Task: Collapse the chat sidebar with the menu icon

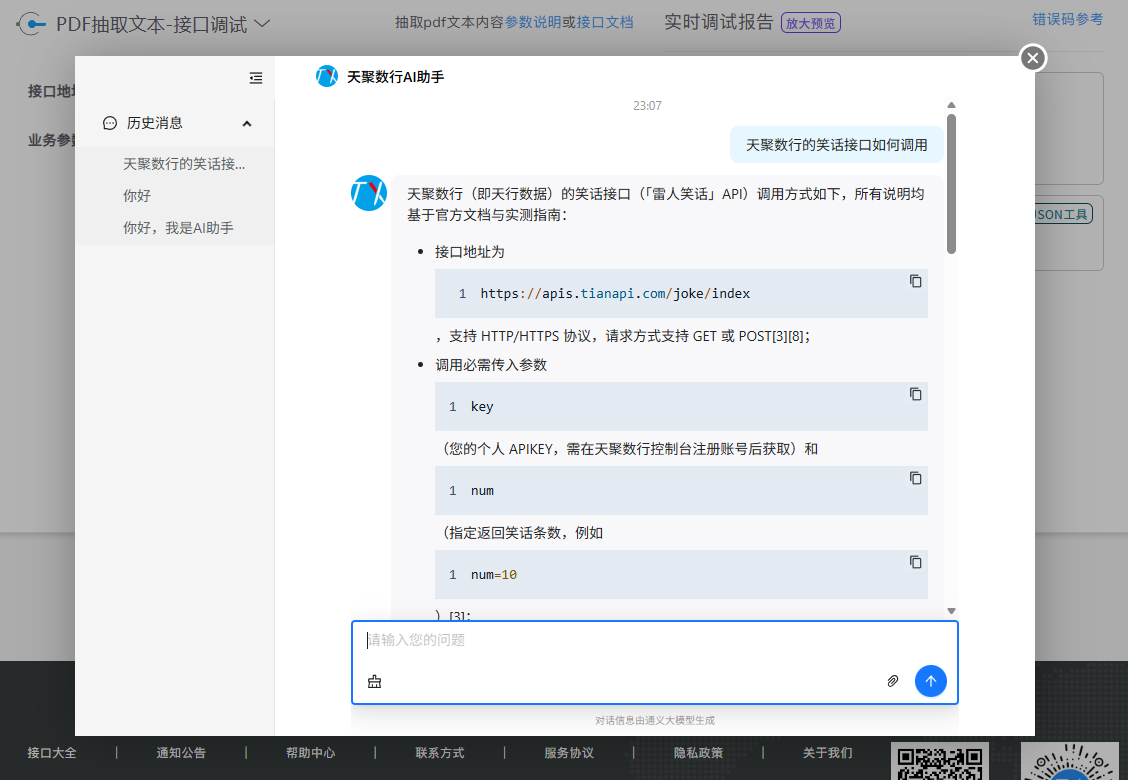Action: [x=256, y=78]
